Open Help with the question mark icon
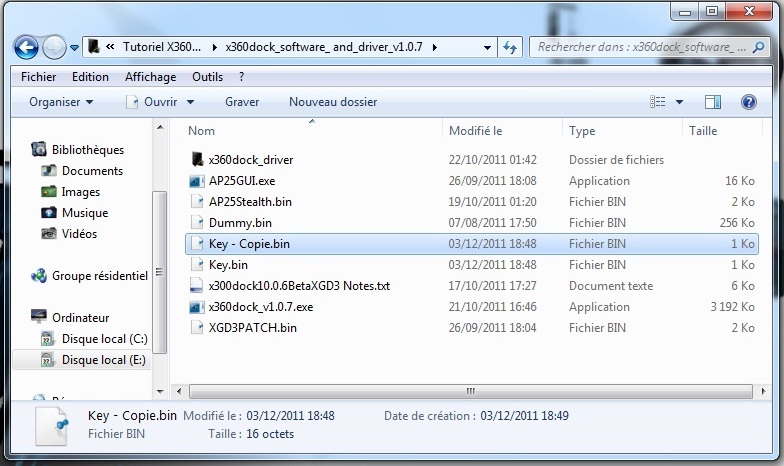Screen dimensions: 784x466 coord(748,102)
